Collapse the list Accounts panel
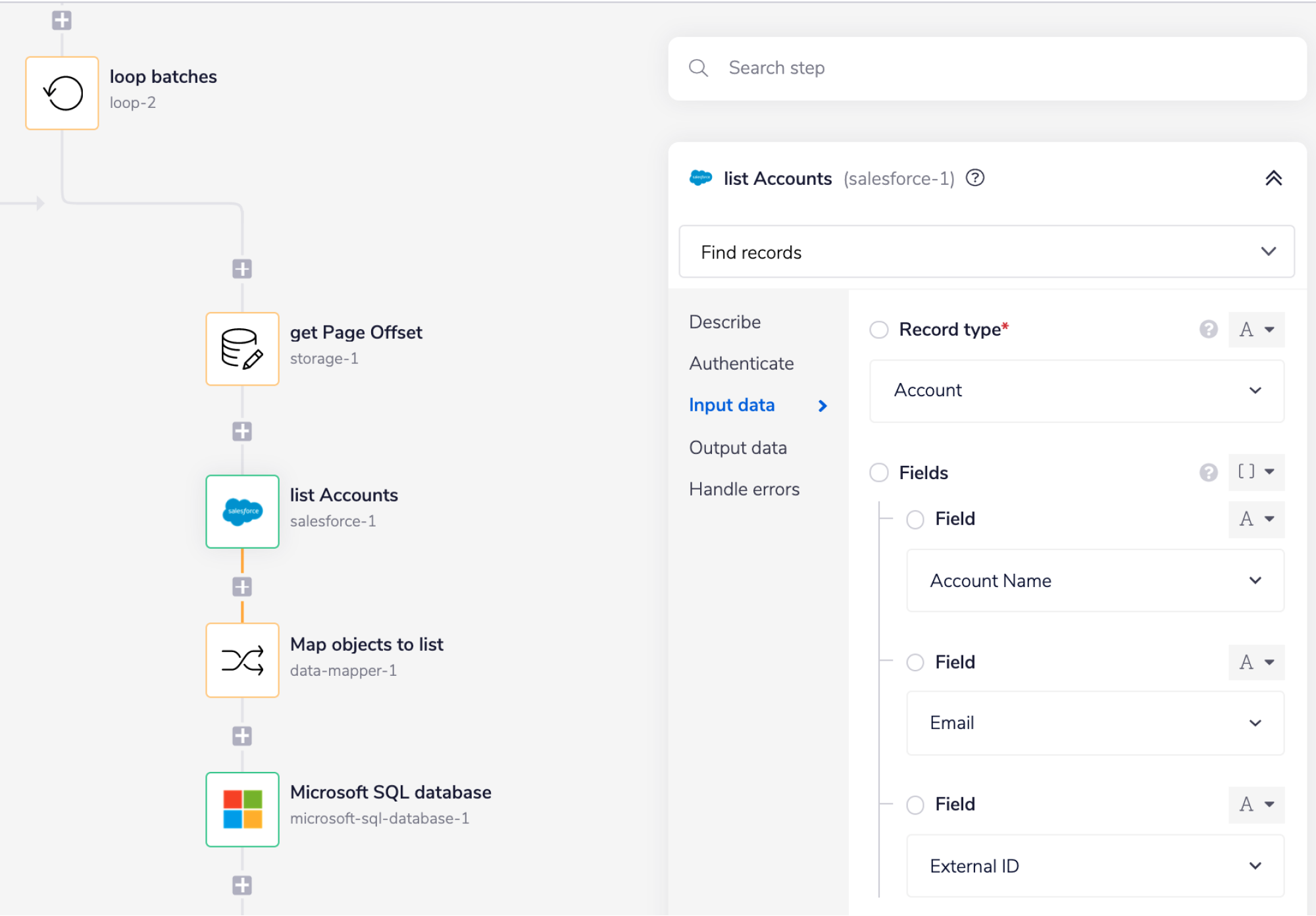This screenshot has height=916, width=1316. pos(1274,178)
